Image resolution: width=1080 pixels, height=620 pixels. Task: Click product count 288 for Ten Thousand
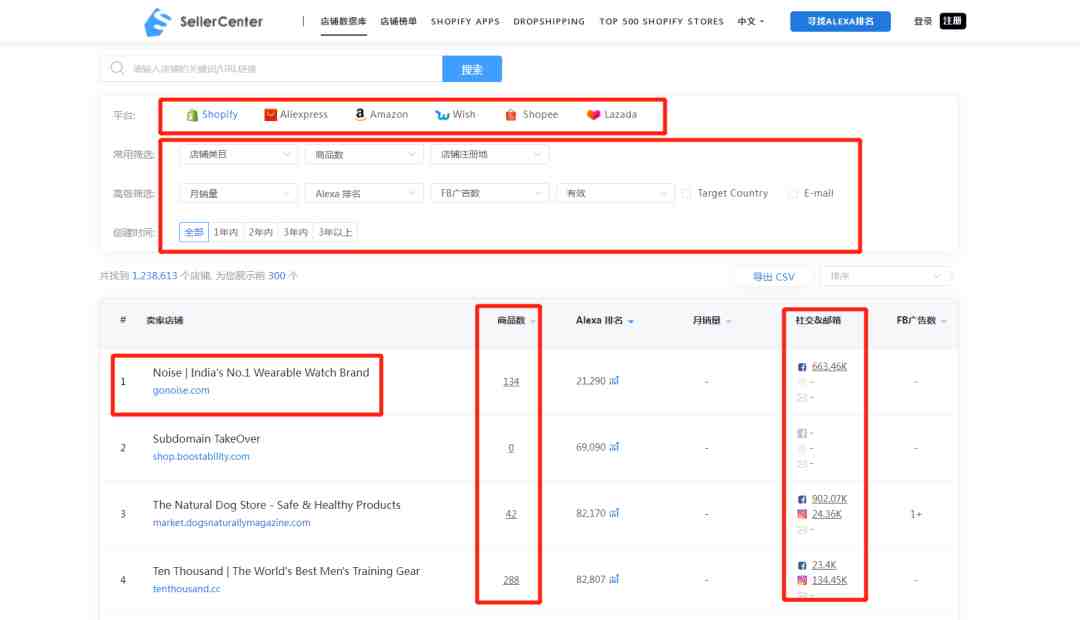point(511,580)
